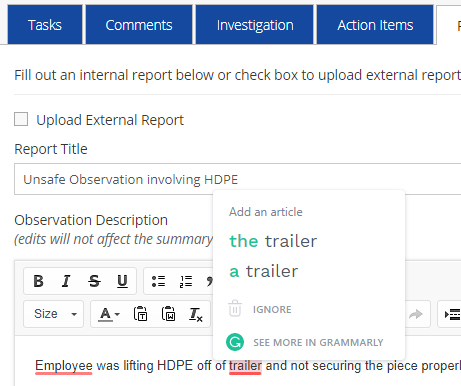Click the increase indent icon

(x=452, y=314)
